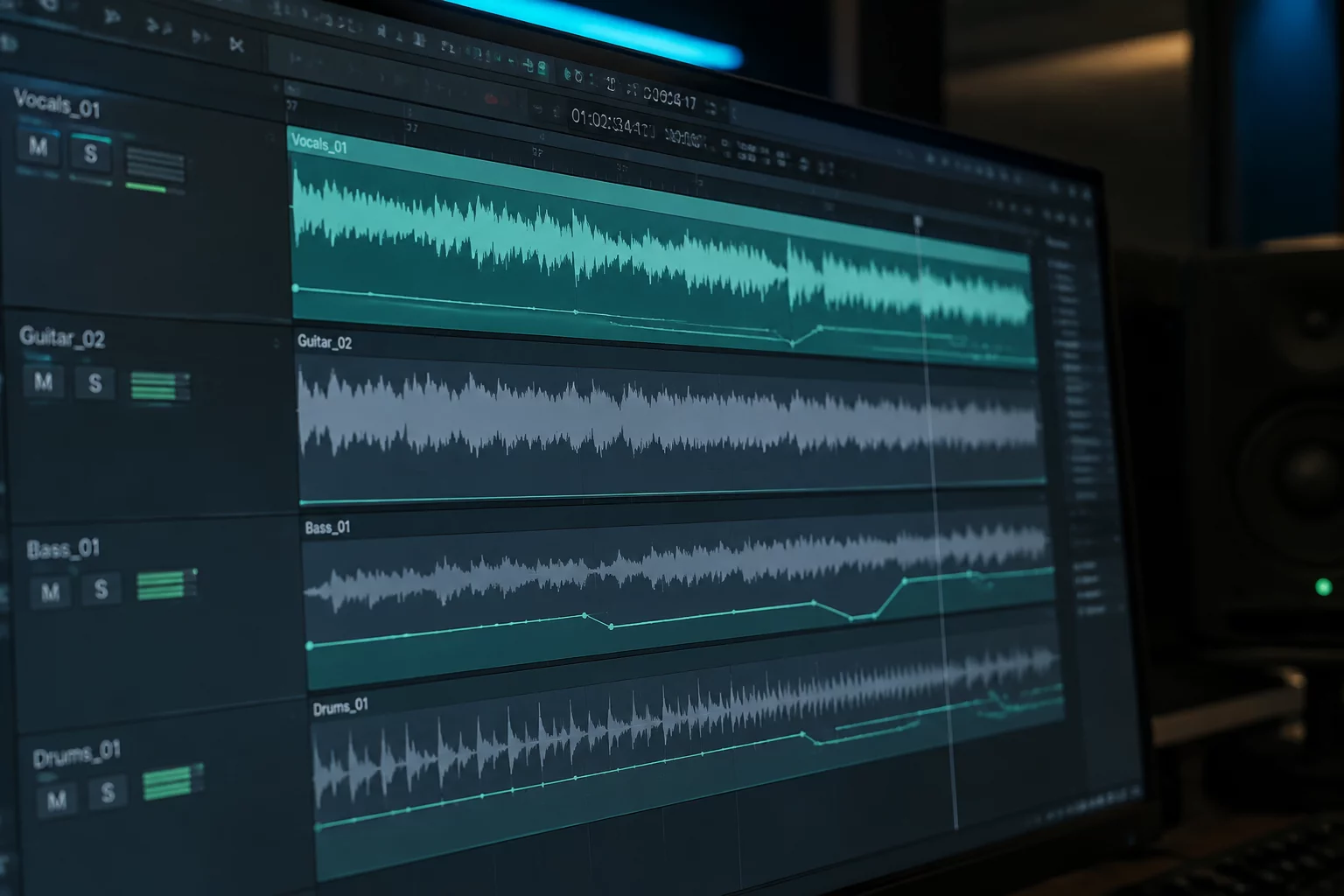Select the Bass_01 track header name

(x=63, y=549)
